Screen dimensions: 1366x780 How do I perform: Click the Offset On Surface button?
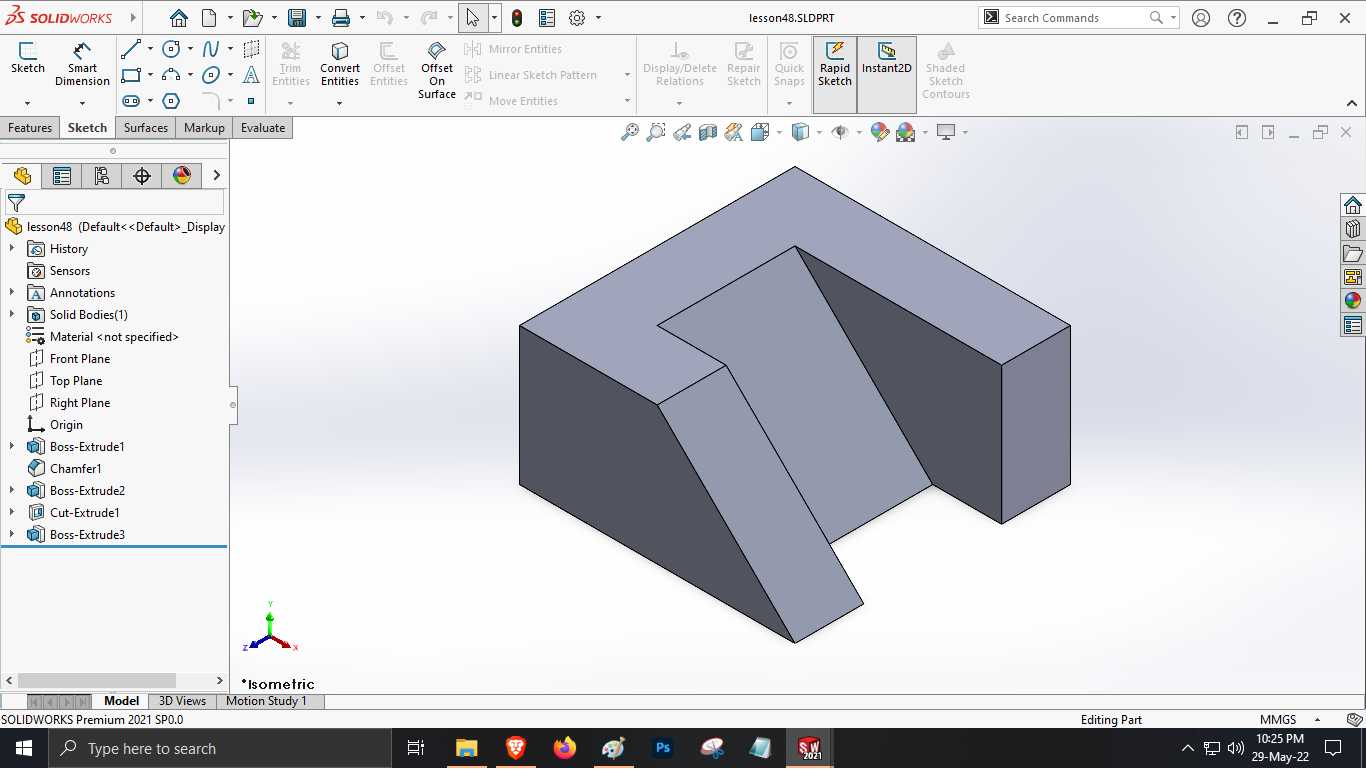click(437, 70)
